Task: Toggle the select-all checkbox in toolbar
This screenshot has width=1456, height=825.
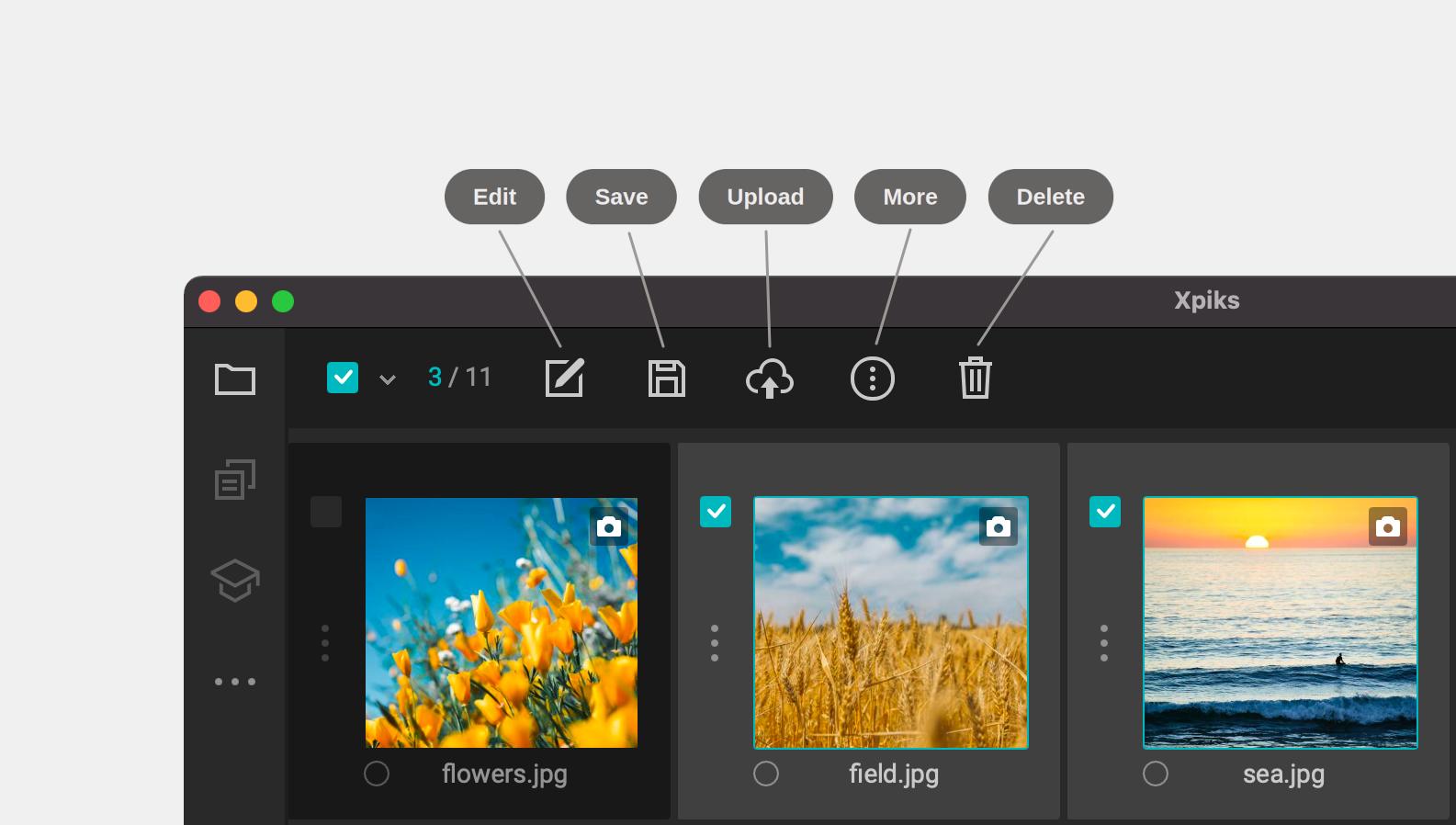Action: pyautogui.click(x=343, y=378)
